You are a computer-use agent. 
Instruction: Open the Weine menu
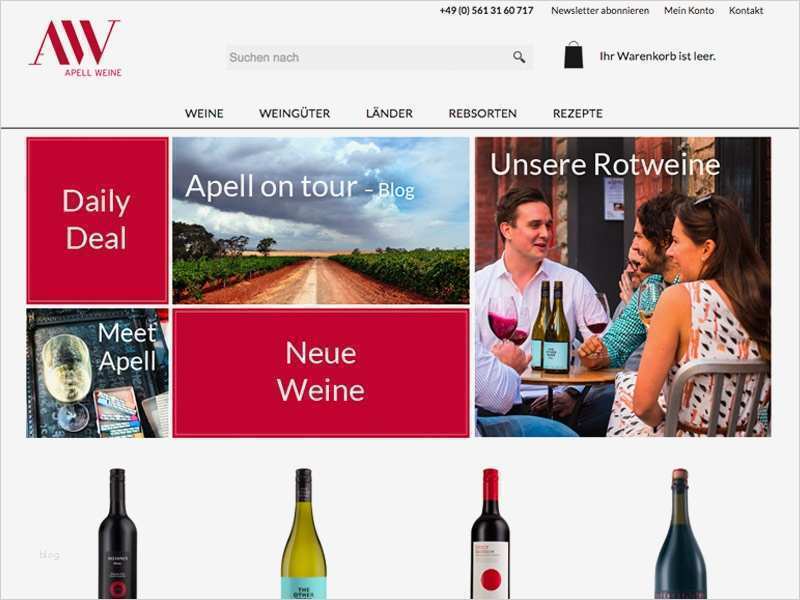pos(204,113)
